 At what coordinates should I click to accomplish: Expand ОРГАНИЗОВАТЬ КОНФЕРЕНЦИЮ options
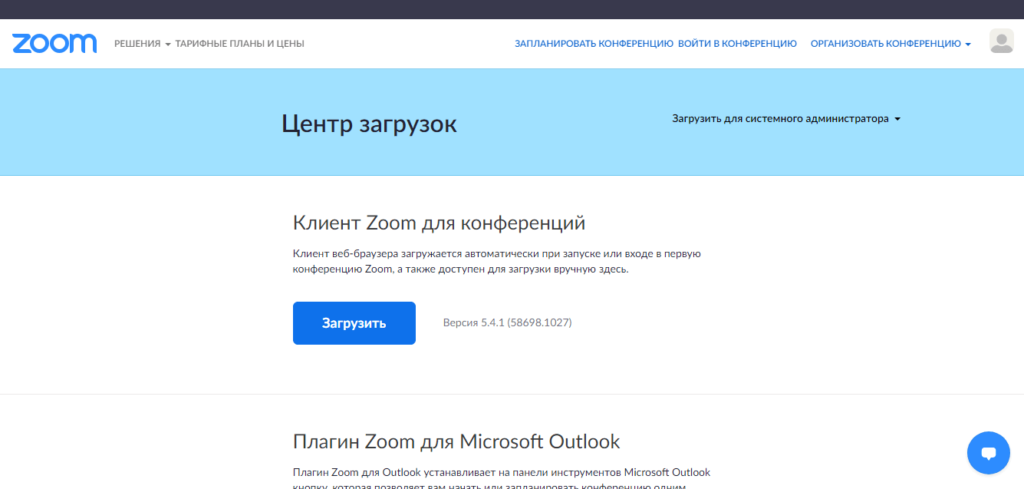(x=885, y=44)
